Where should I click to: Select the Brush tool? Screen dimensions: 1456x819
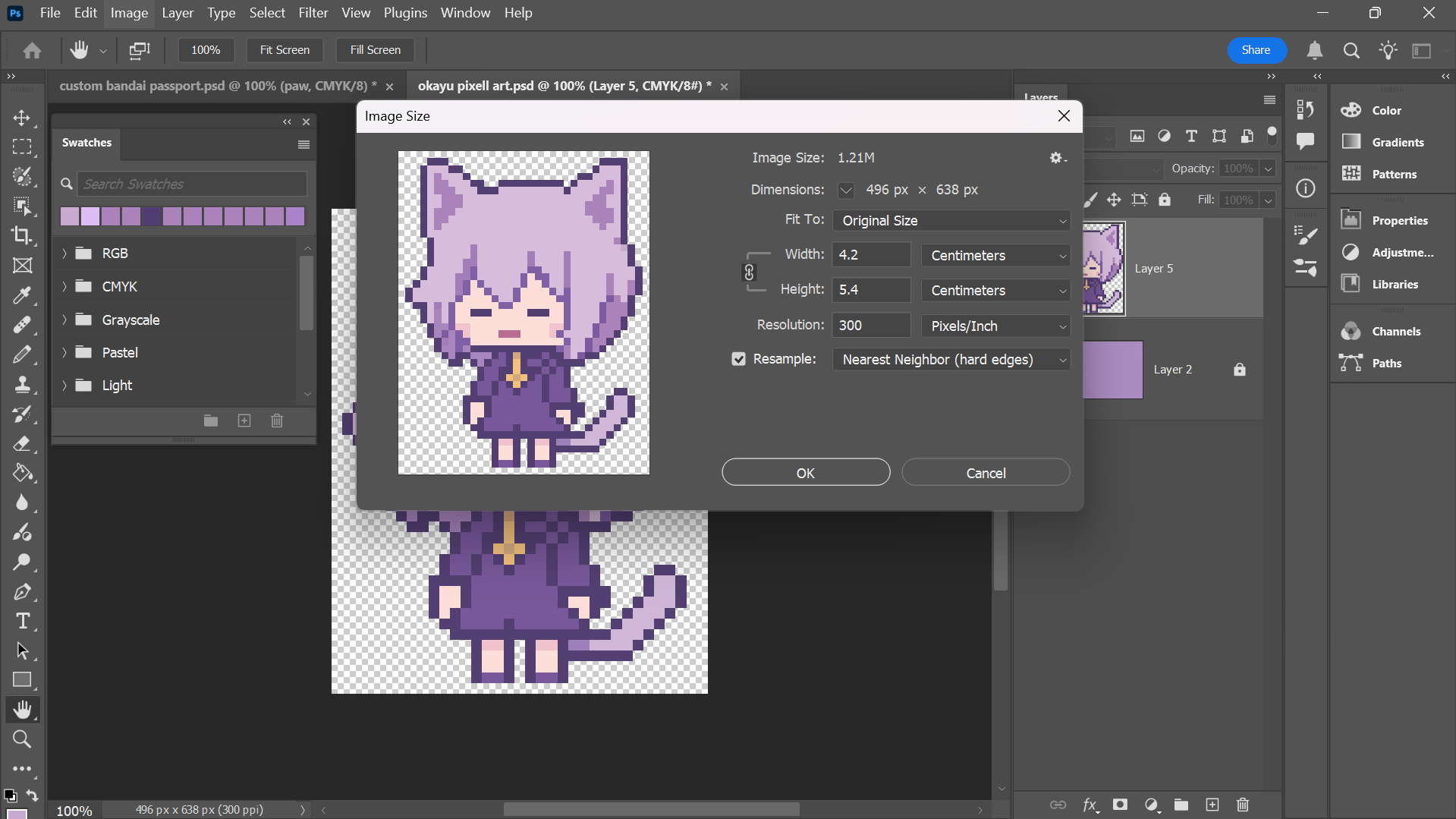[22, 354]
